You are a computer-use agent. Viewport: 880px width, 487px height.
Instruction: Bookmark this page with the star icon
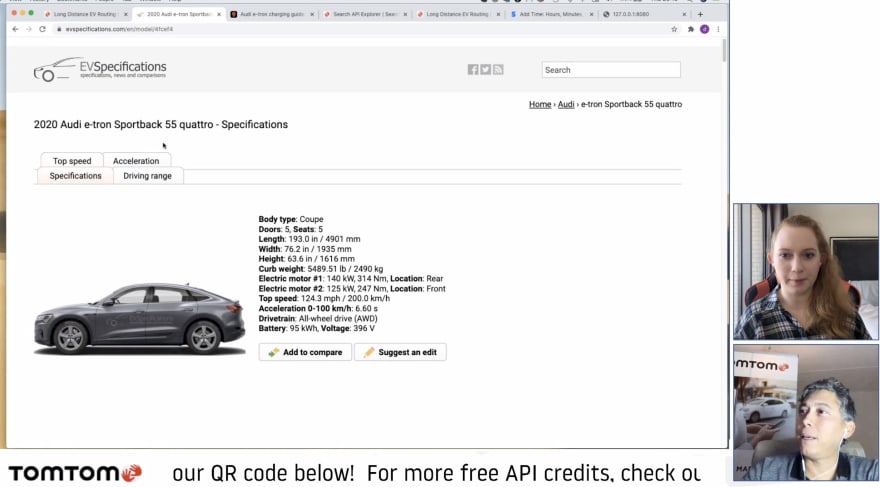(674, 29)
